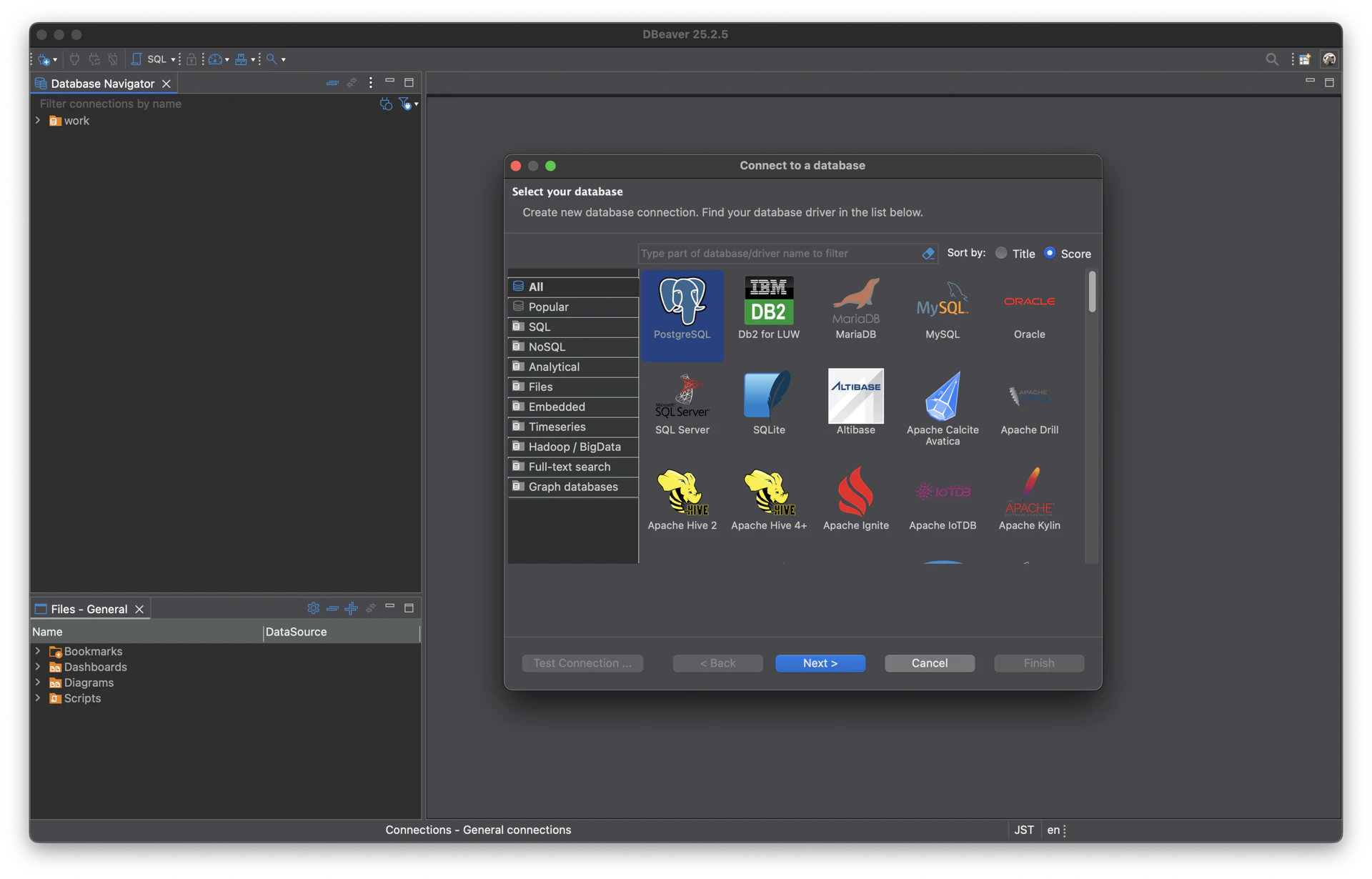This screenshot has width=1372, height=879.
Task: Select the Timeseries category
Action: point(573,427)
